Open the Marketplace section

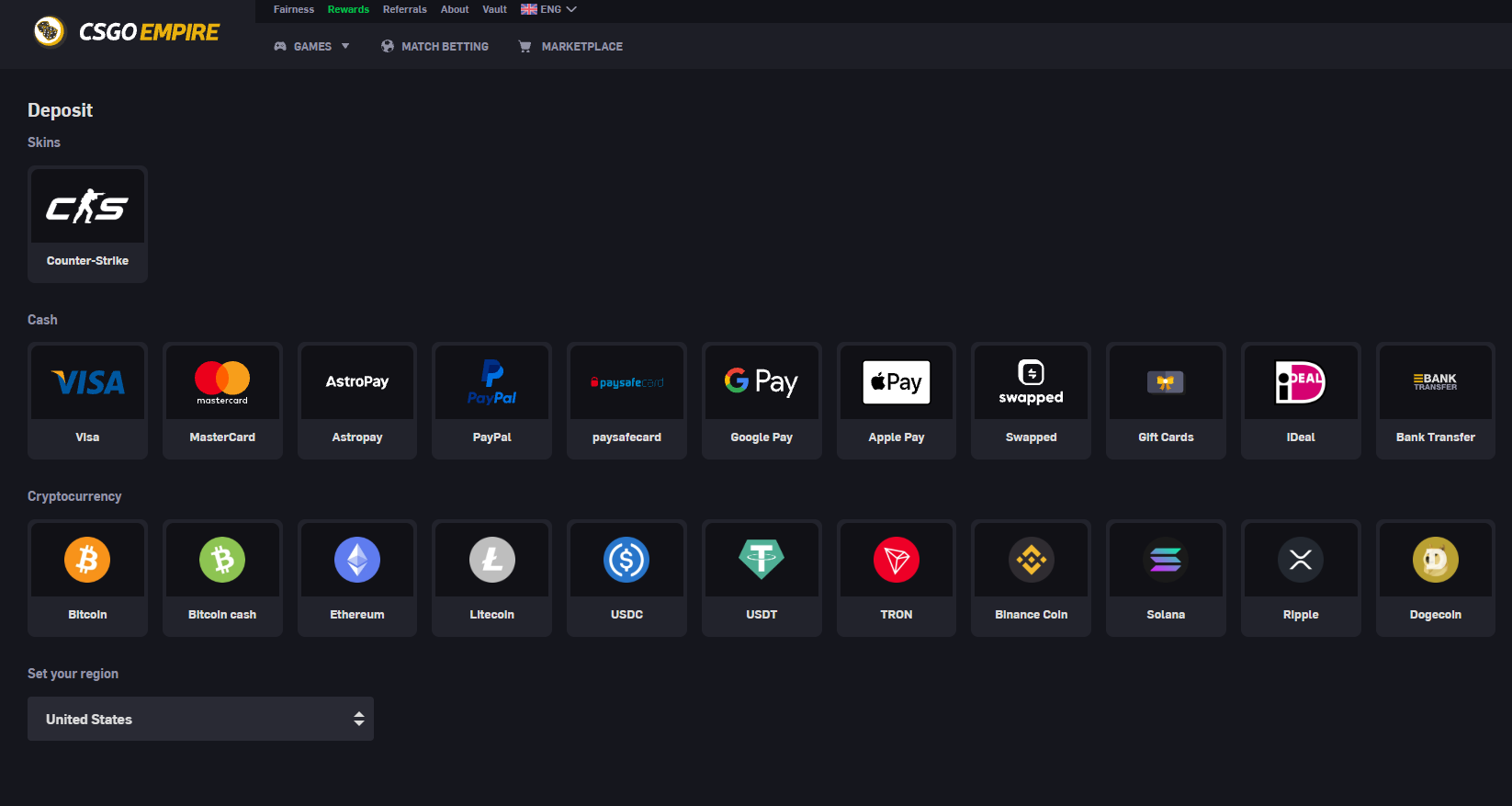(570, 46)
